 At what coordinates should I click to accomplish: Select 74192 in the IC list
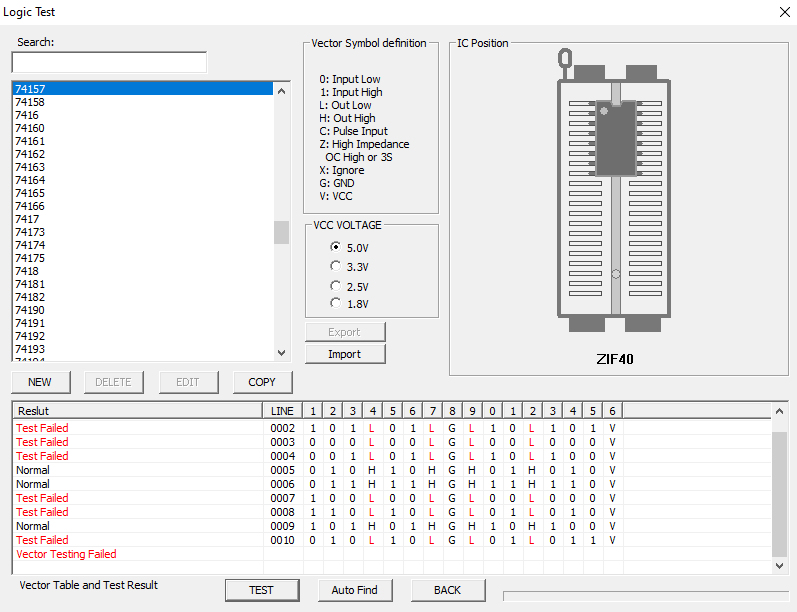click(143, 336)
